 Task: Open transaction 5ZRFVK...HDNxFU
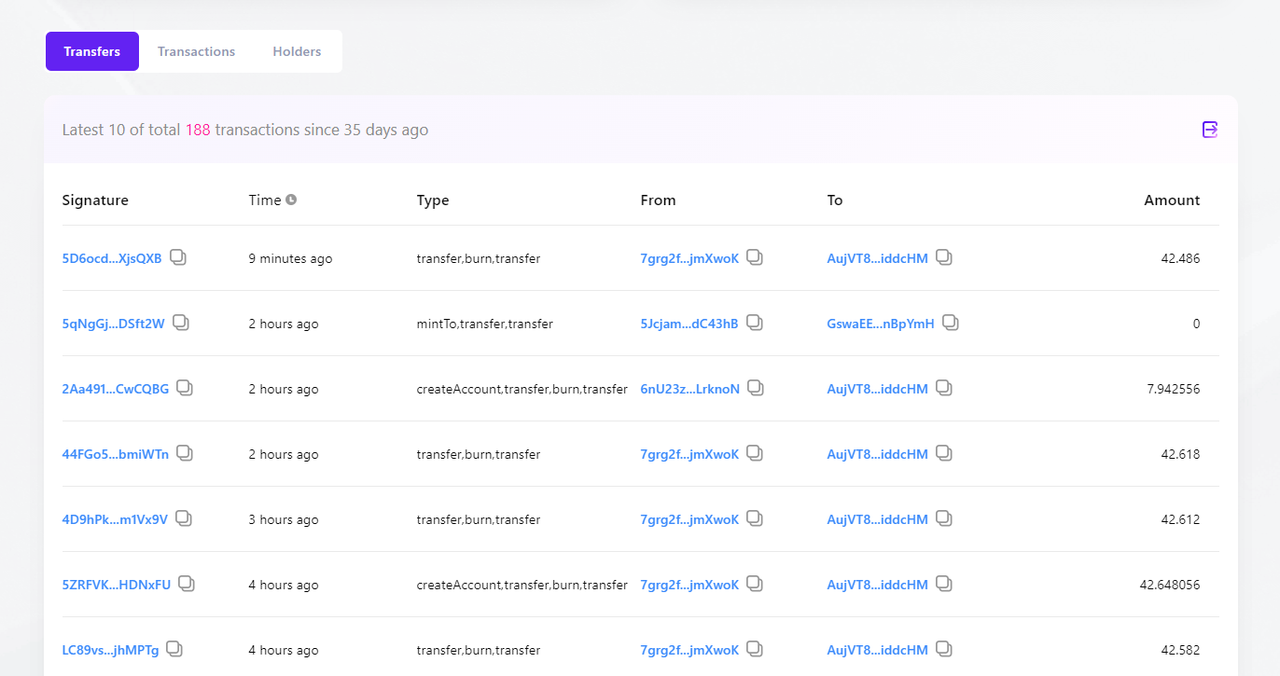(x=116, y=584)
